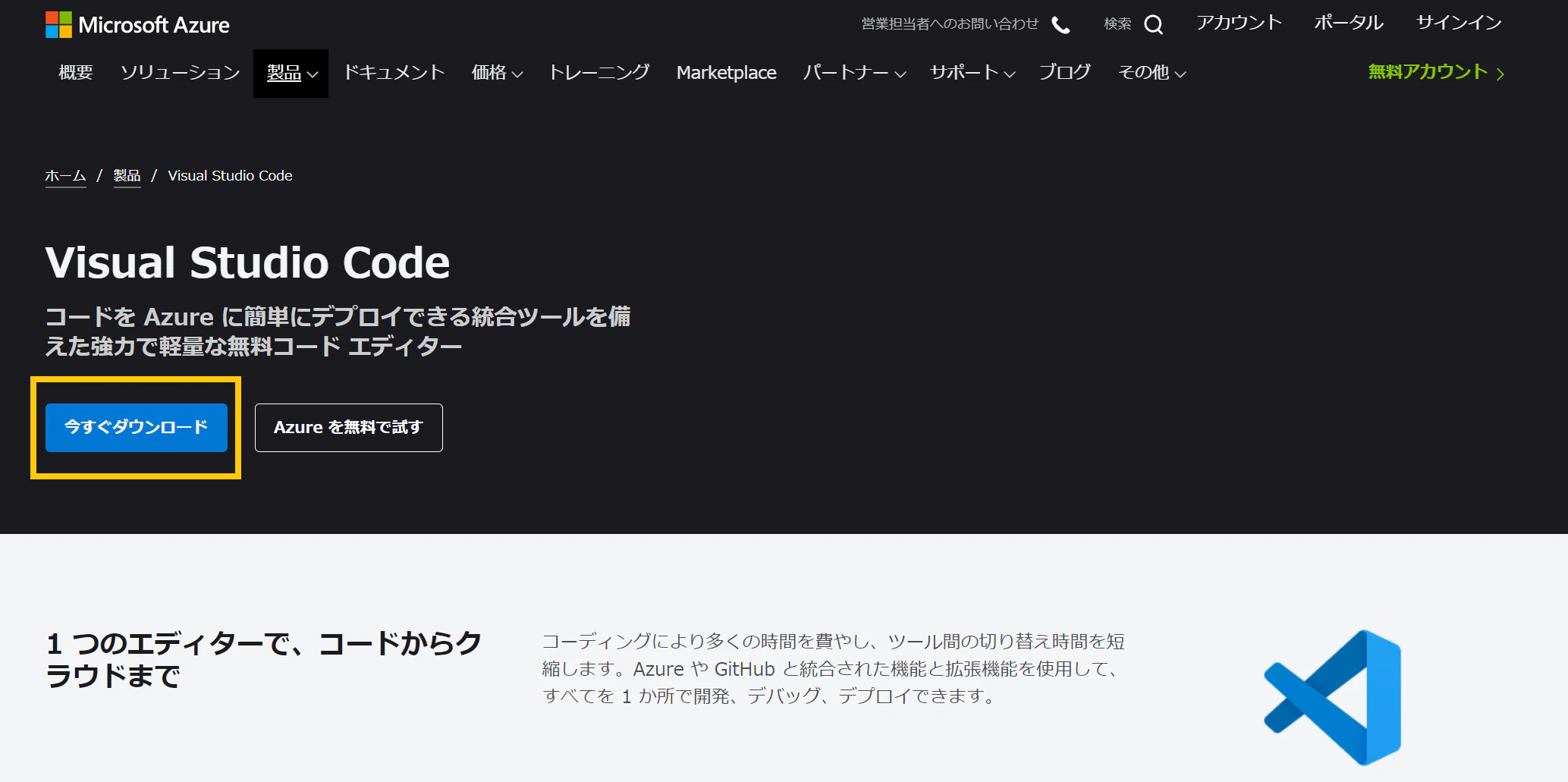Expand the その他 dropdown menu
The image size is (1568, 782).
coord(1152,73)
